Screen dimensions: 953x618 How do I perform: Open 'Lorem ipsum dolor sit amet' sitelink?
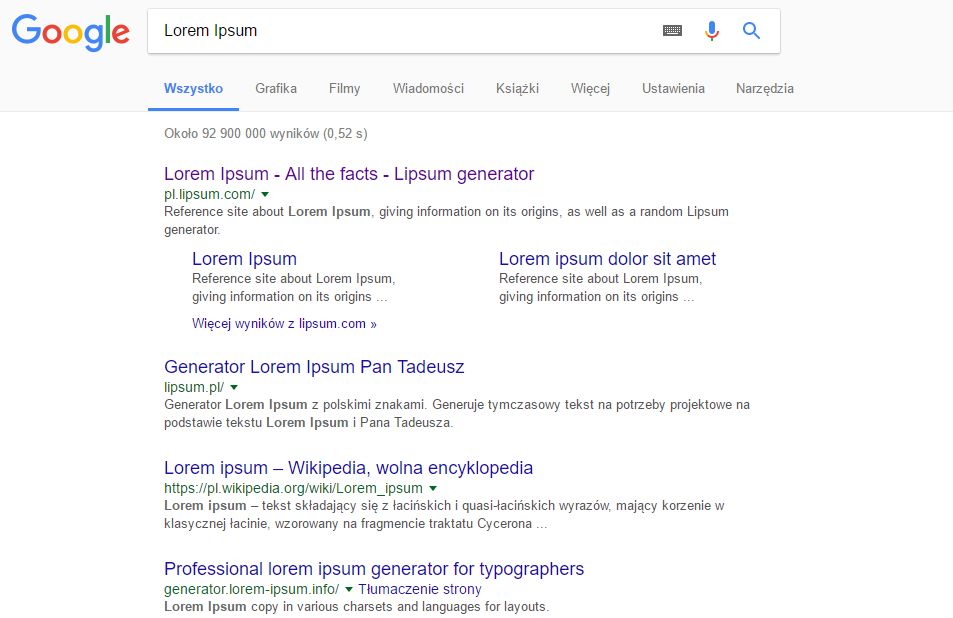pos(607,259)
